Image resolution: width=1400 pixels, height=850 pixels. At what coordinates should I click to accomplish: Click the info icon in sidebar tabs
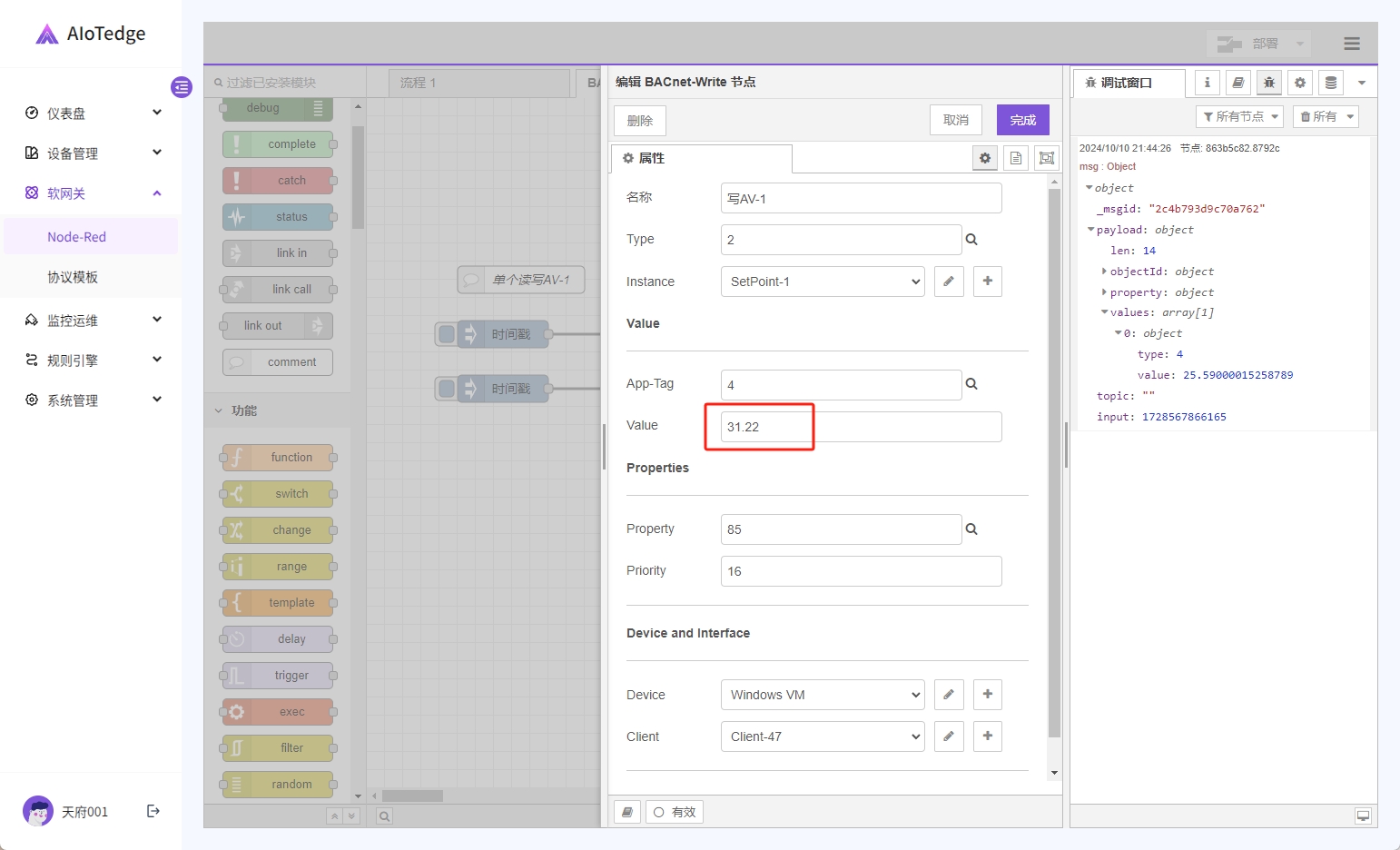click(x=1207, y=83)
